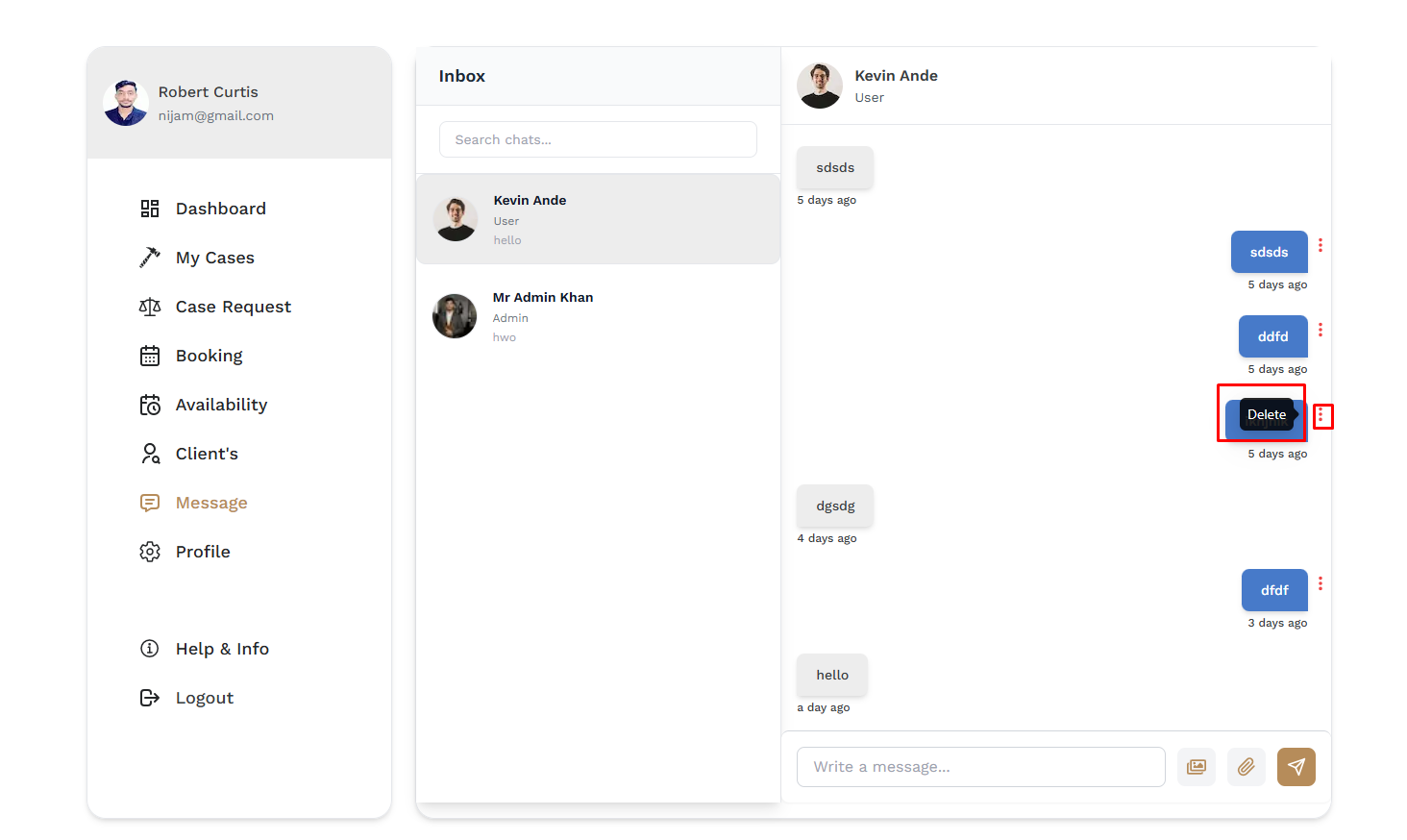The height and width of the screenshot is (840, 1407).
Task: Click the gear icon for Profile
Action: 150,552
